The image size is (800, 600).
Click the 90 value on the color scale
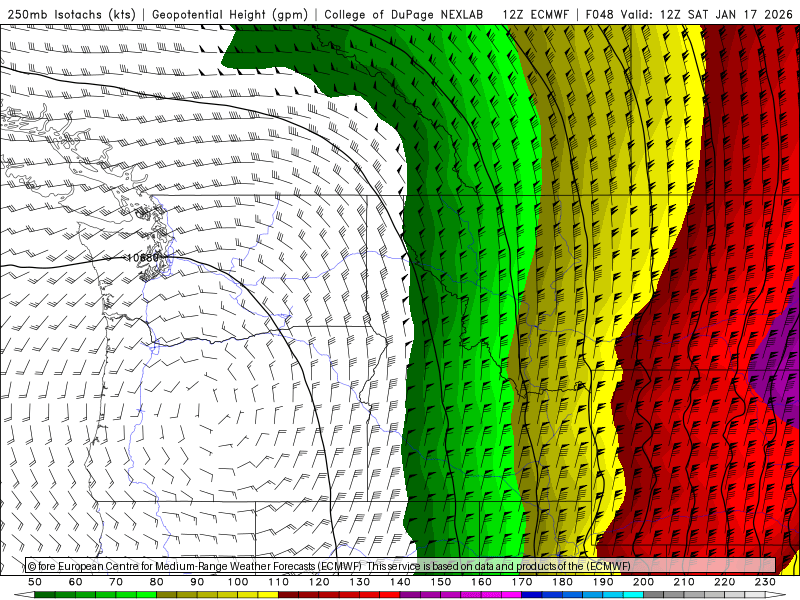[197, 582]
